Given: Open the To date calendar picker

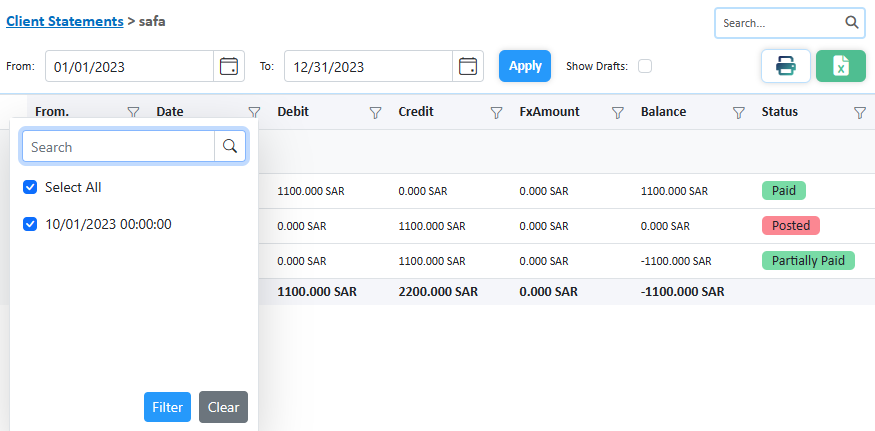Looking at the screenshot, I should [467, 67].
